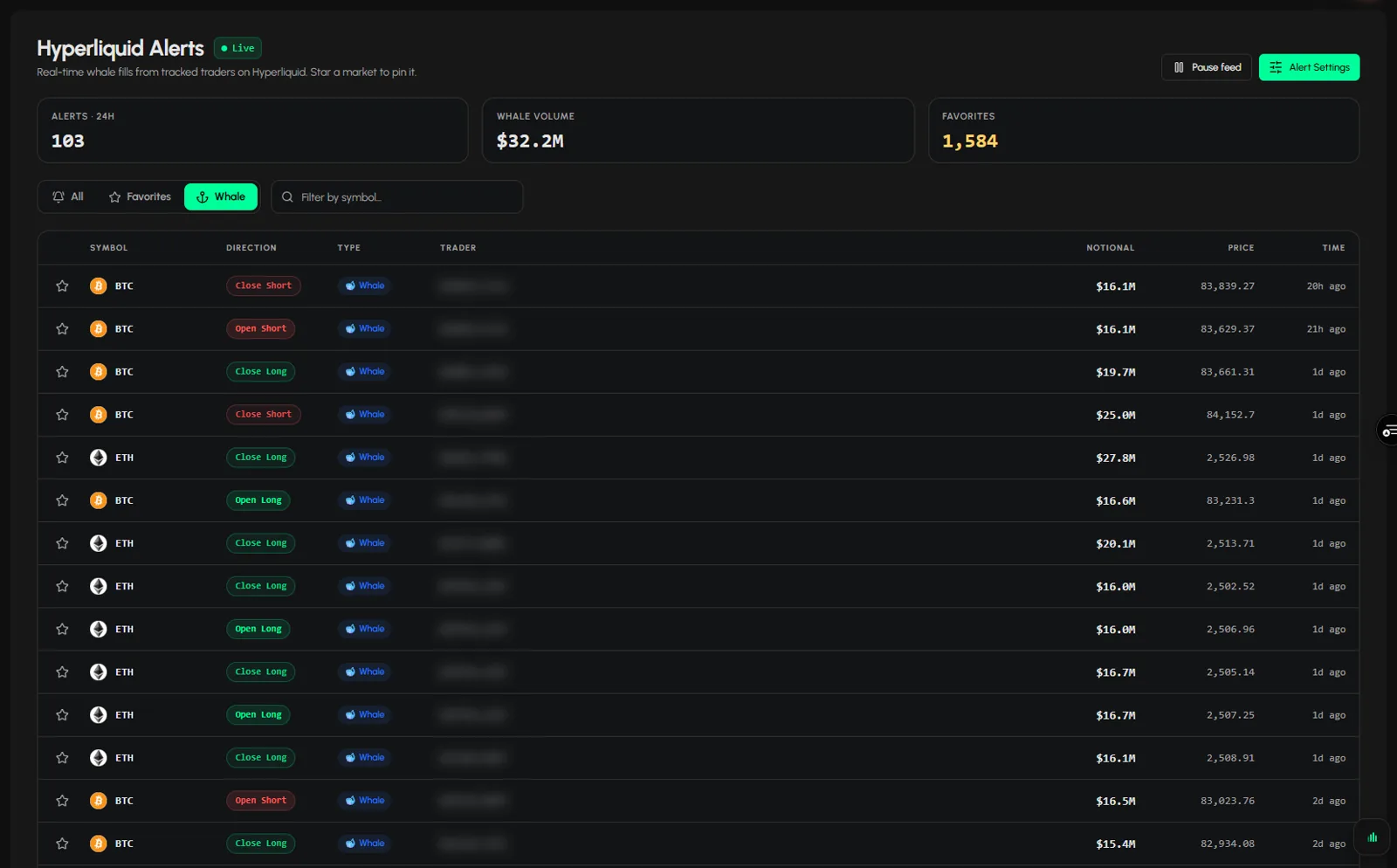
Task: Star the BTC row priced 83,661.31
Action: pyautogui.click(x=62, y=371)
